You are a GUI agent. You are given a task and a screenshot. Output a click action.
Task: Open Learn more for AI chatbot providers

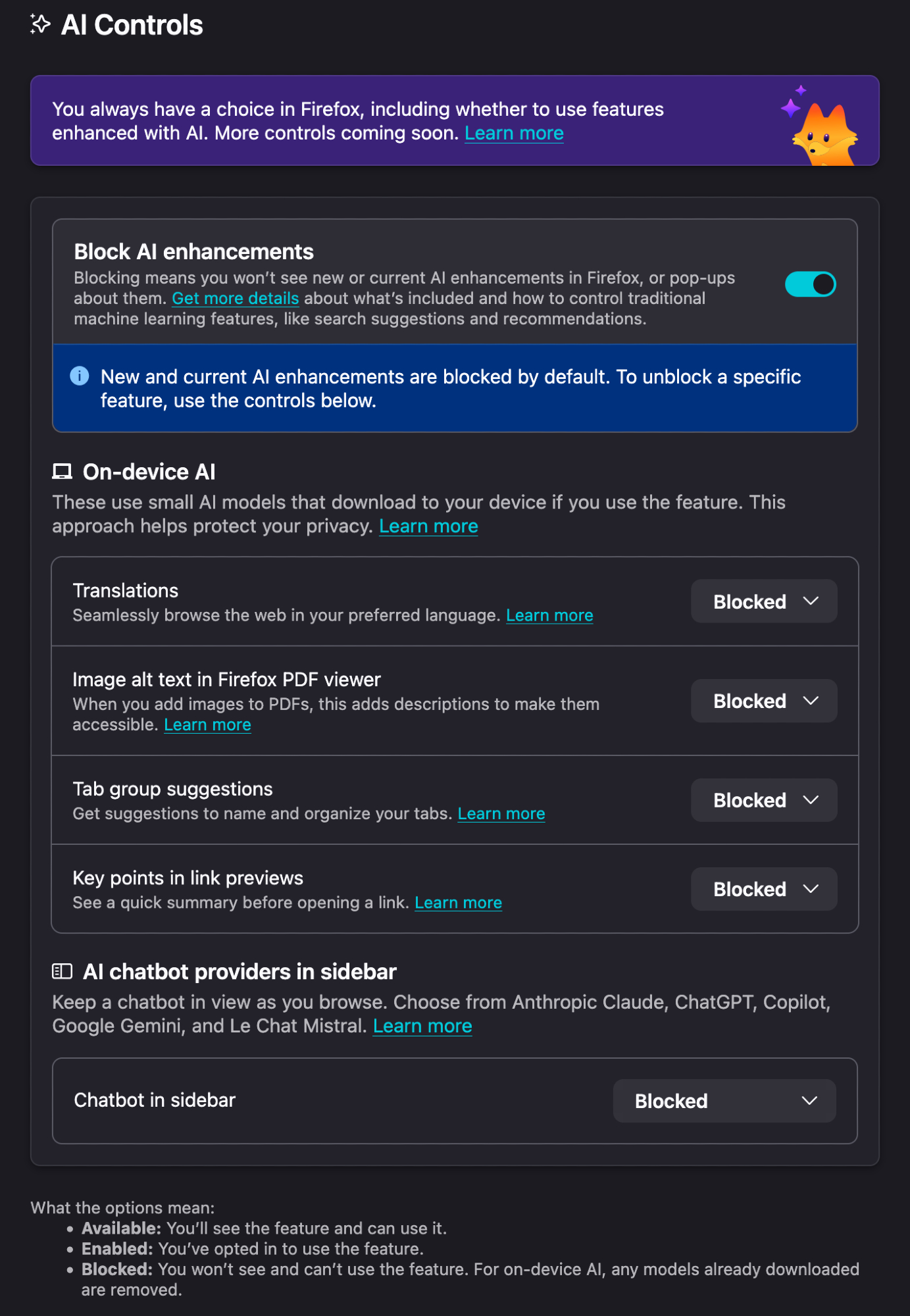click(x=422, y=1026)
